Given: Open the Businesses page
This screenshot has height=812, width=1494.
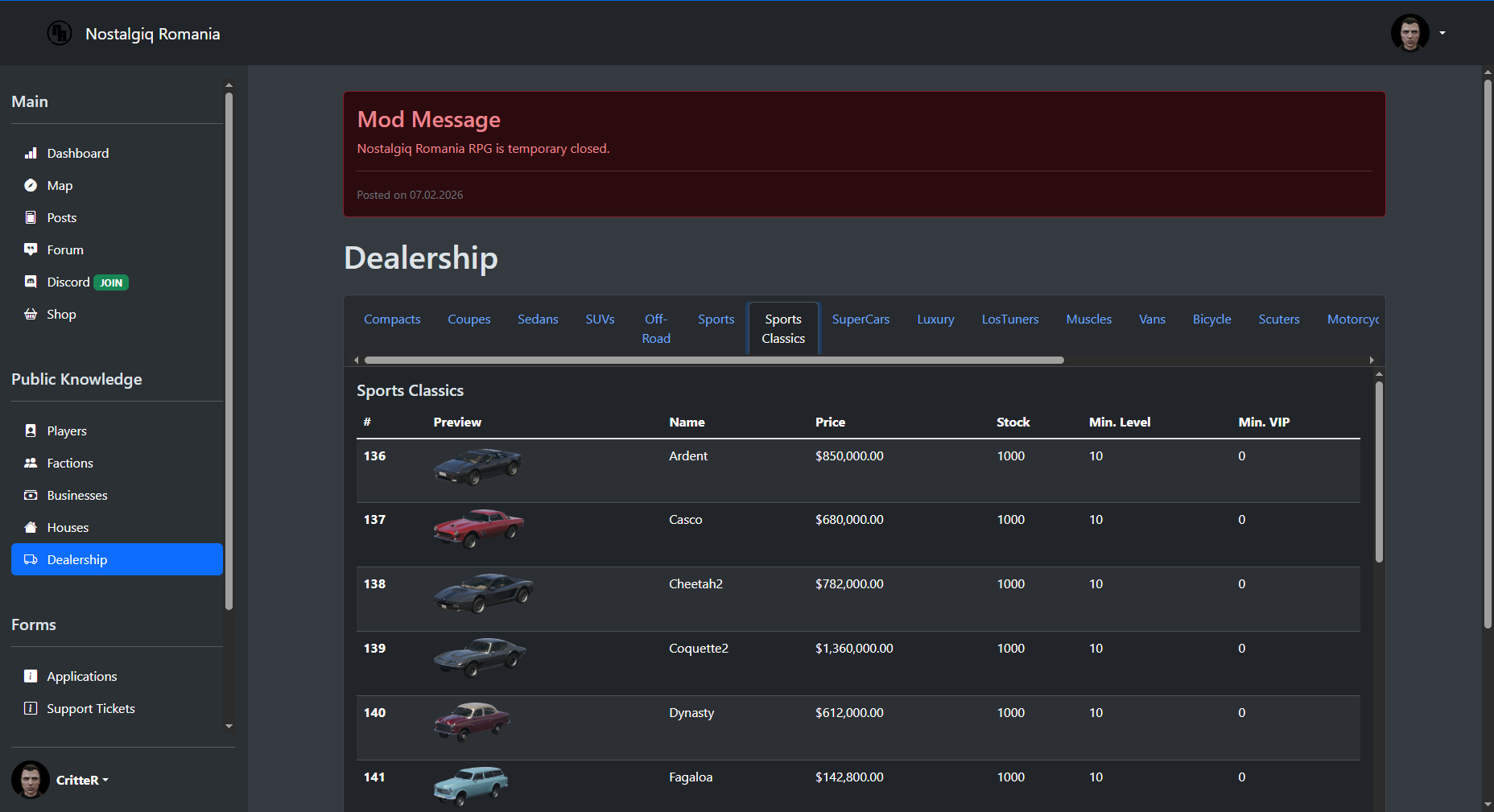Looking at the screenshot, I should (76, 495).
